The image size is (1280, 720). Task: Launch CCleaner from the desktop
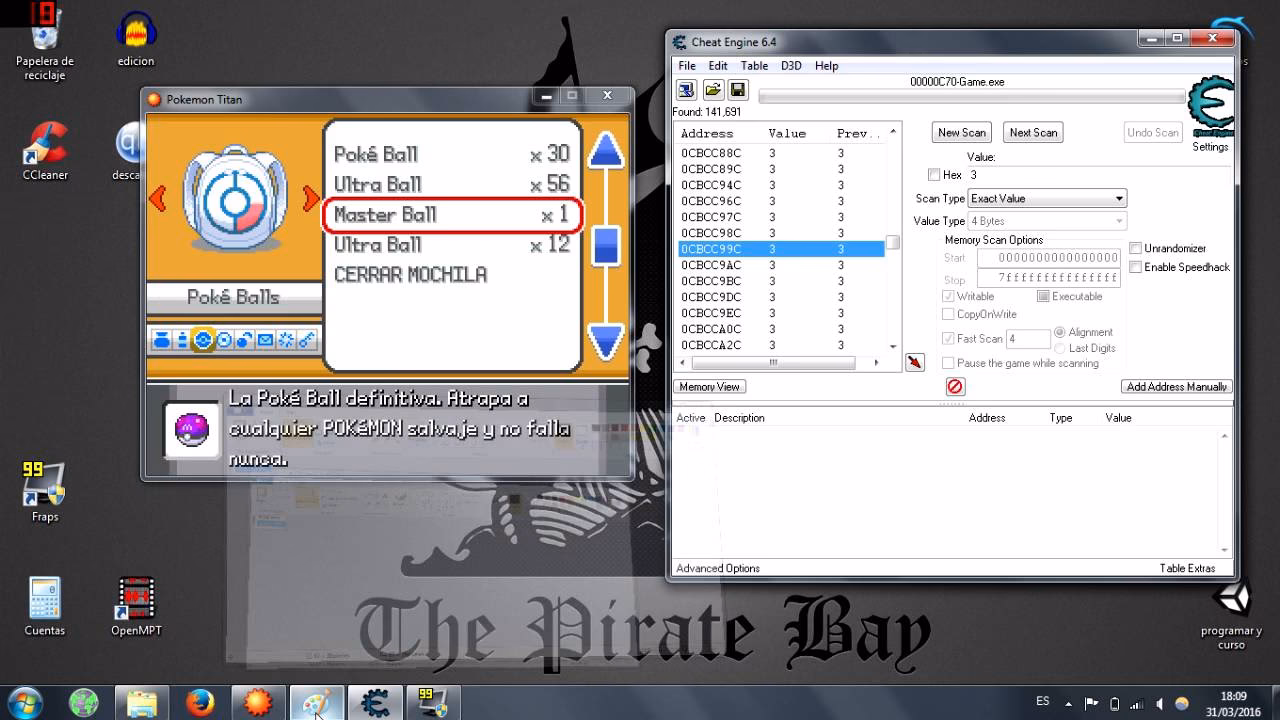tap(45, 152)
